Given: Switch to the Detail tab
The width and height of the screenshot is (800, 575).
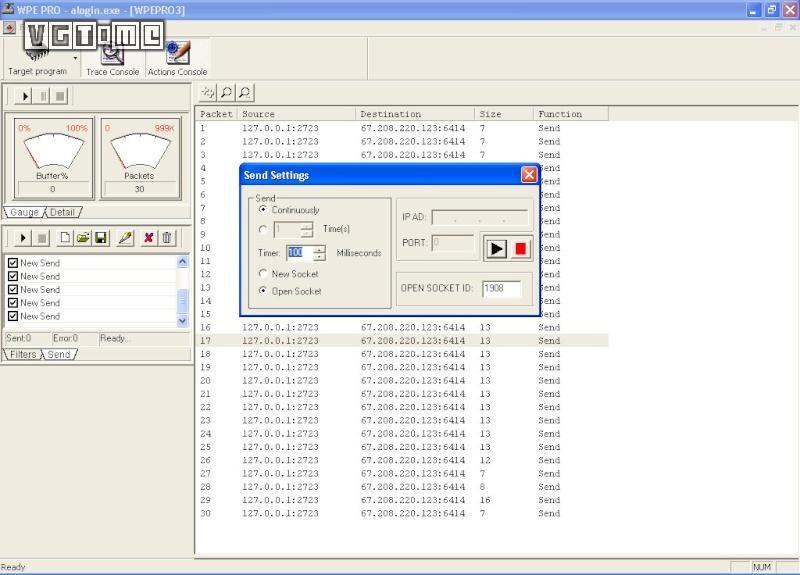Looking at the screenshot, I should point(63,212).
